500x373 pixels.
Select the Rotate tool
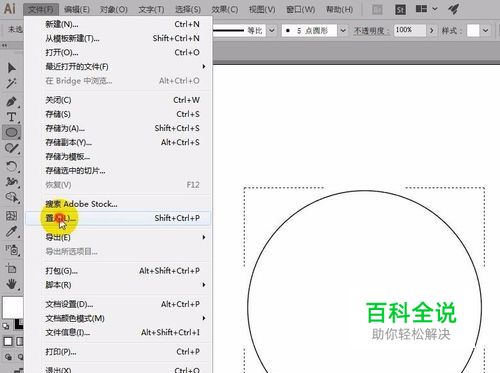coord(11,166)
